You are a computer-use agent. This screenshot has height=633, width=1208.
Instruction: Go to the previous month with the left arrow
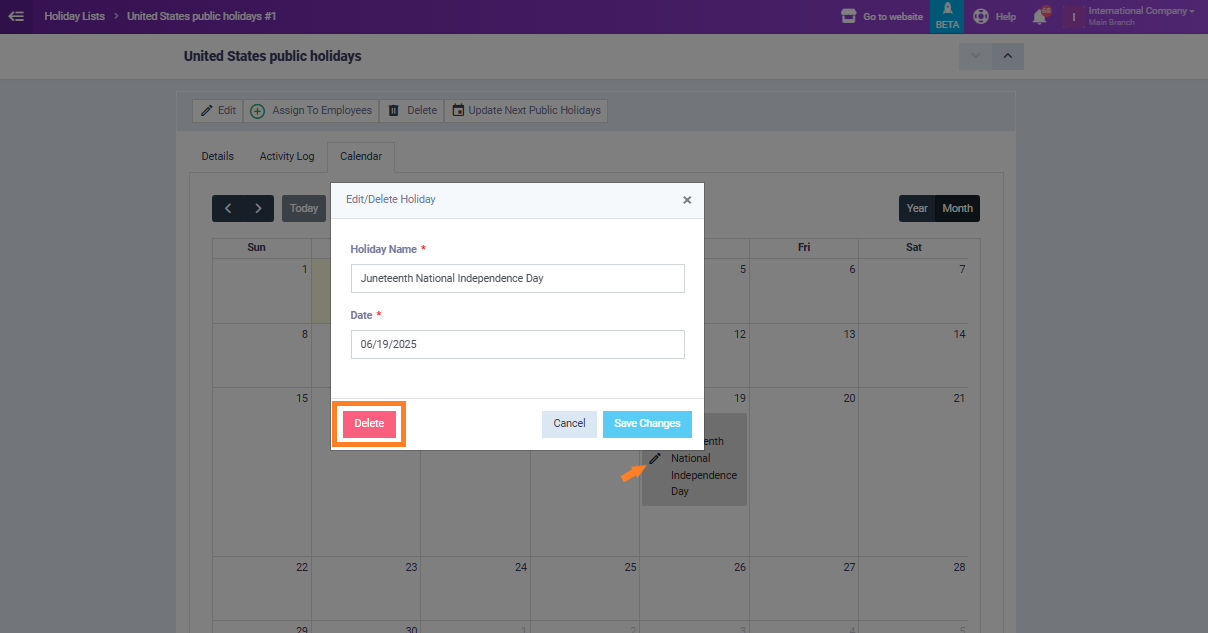(x=228, y=208)
